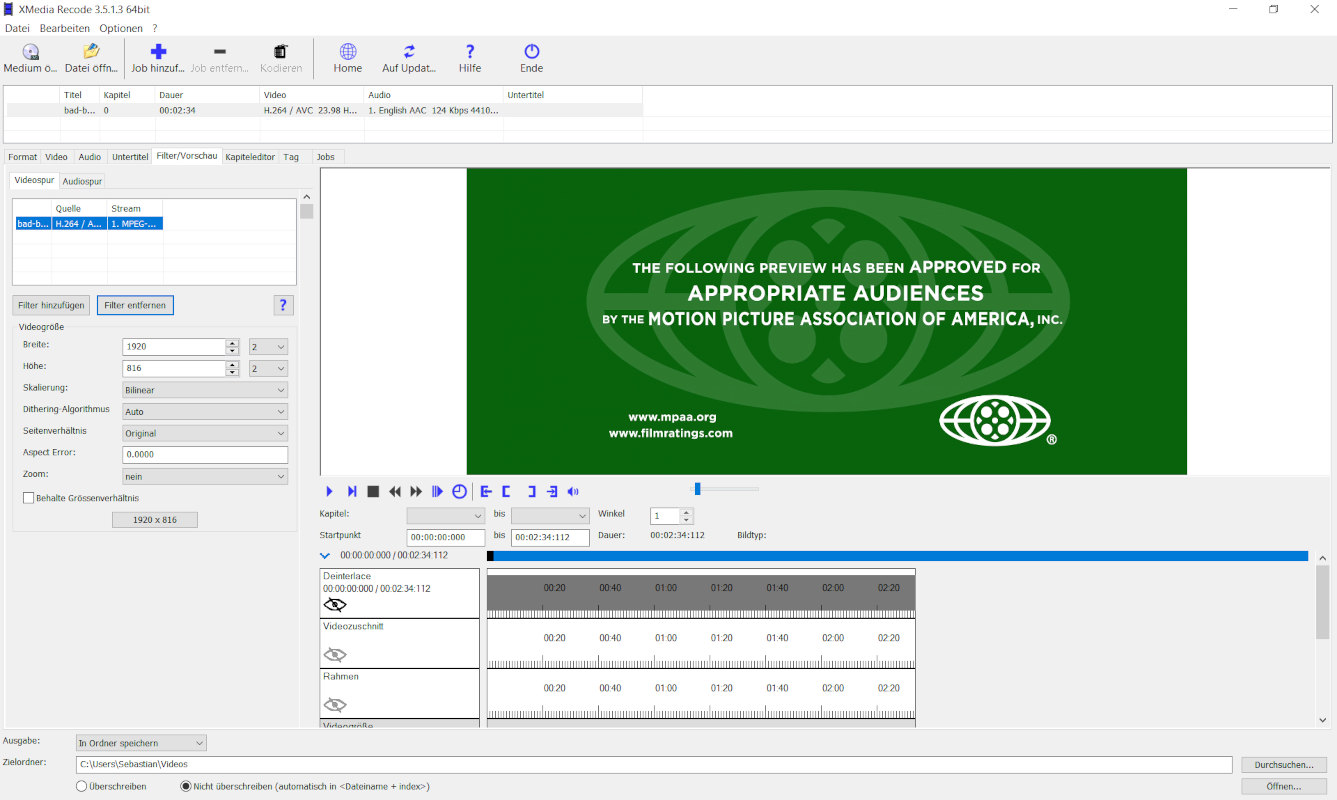Select the Überschreiben radio button

tap(82, 786)
